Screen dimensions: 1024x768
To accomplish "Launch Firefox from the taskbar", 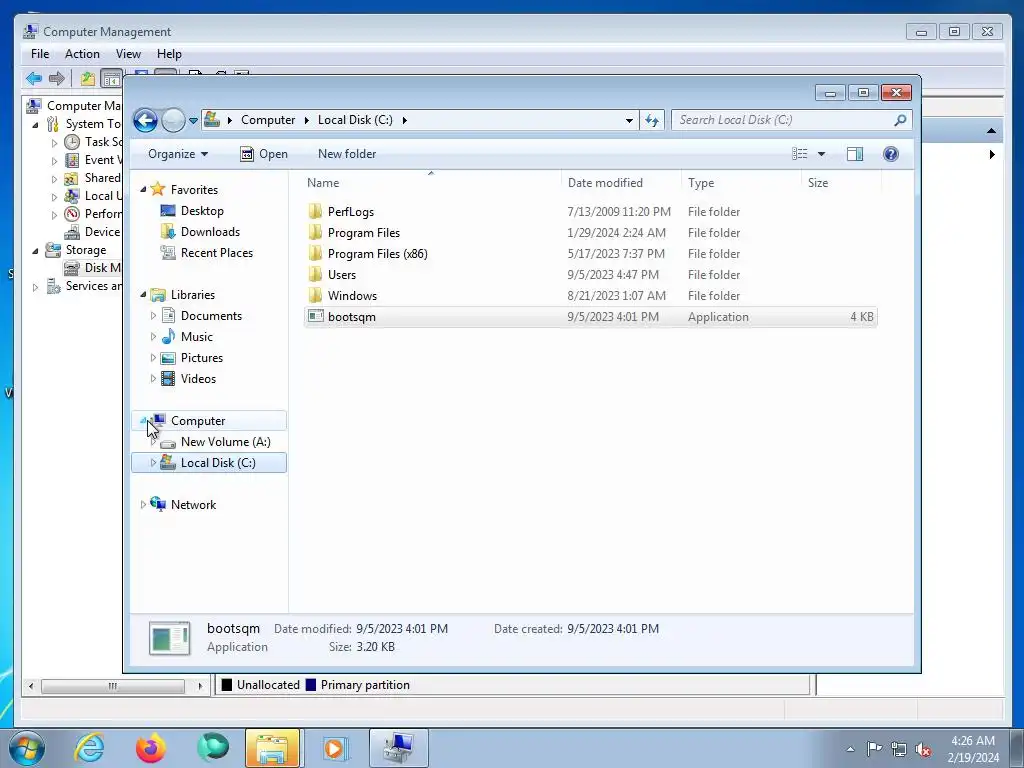I will 151,748.
